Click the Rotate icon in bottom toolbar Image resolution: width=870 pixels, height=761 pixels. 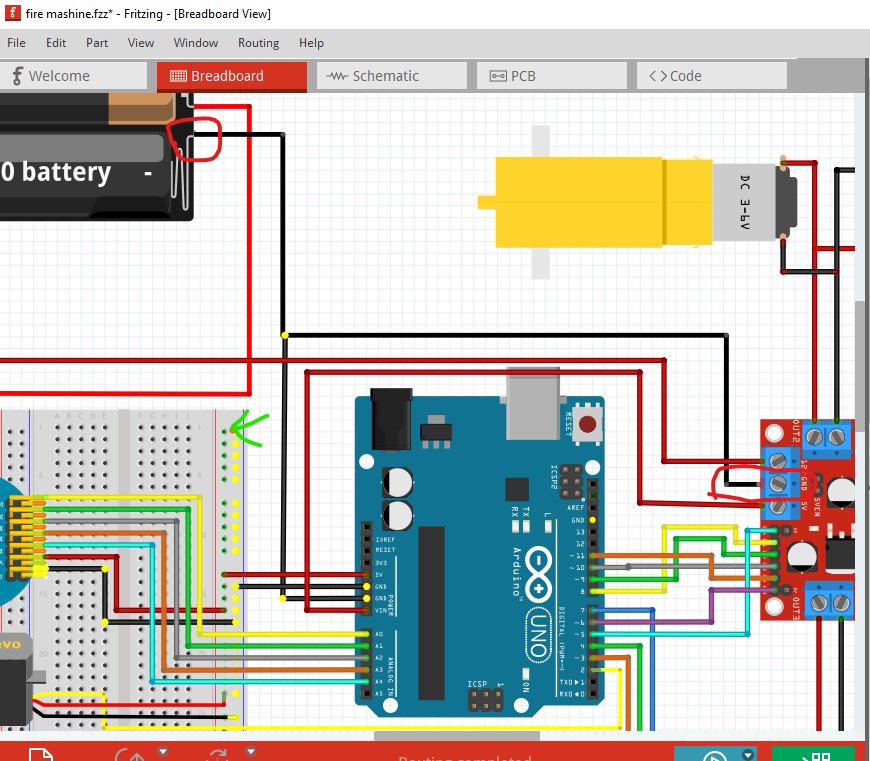click(x=130, y=755)
